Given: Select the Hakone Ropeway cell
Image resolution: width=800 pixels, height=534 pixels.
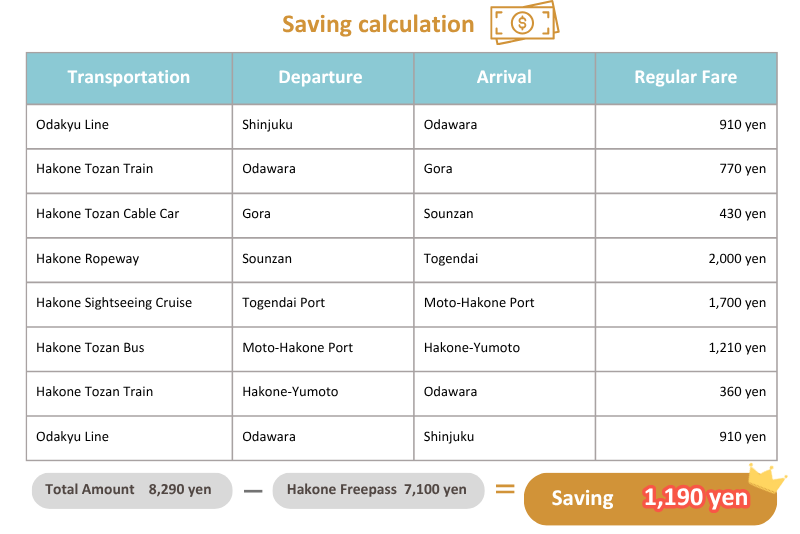Looking at the screenshot, I should click(x=129, y=259).
